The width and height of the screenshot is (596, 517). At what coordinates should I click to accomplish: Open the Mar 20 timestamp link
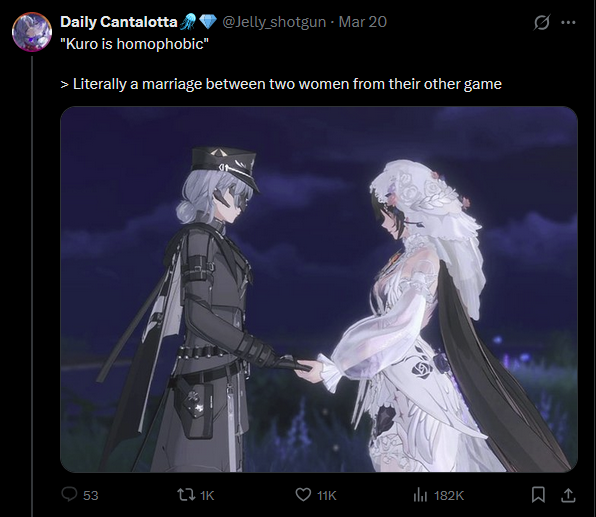tap(363, 22)
